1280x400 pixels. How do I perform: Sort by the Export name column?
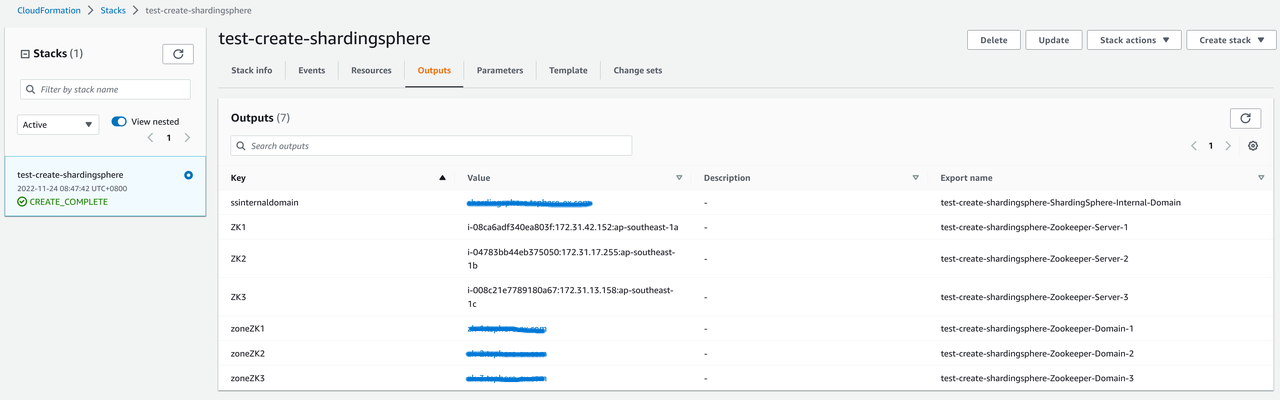point(1260,178)
